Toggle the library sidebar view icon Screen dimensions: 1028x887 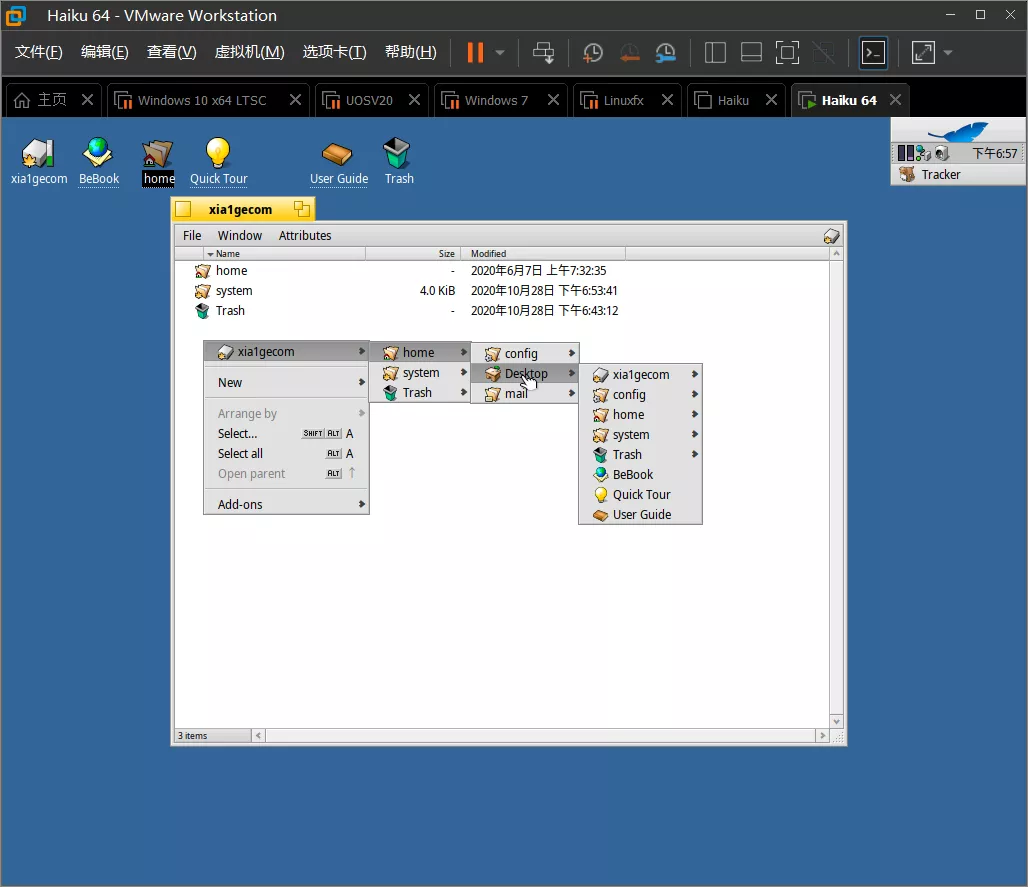tap(715, 53)
